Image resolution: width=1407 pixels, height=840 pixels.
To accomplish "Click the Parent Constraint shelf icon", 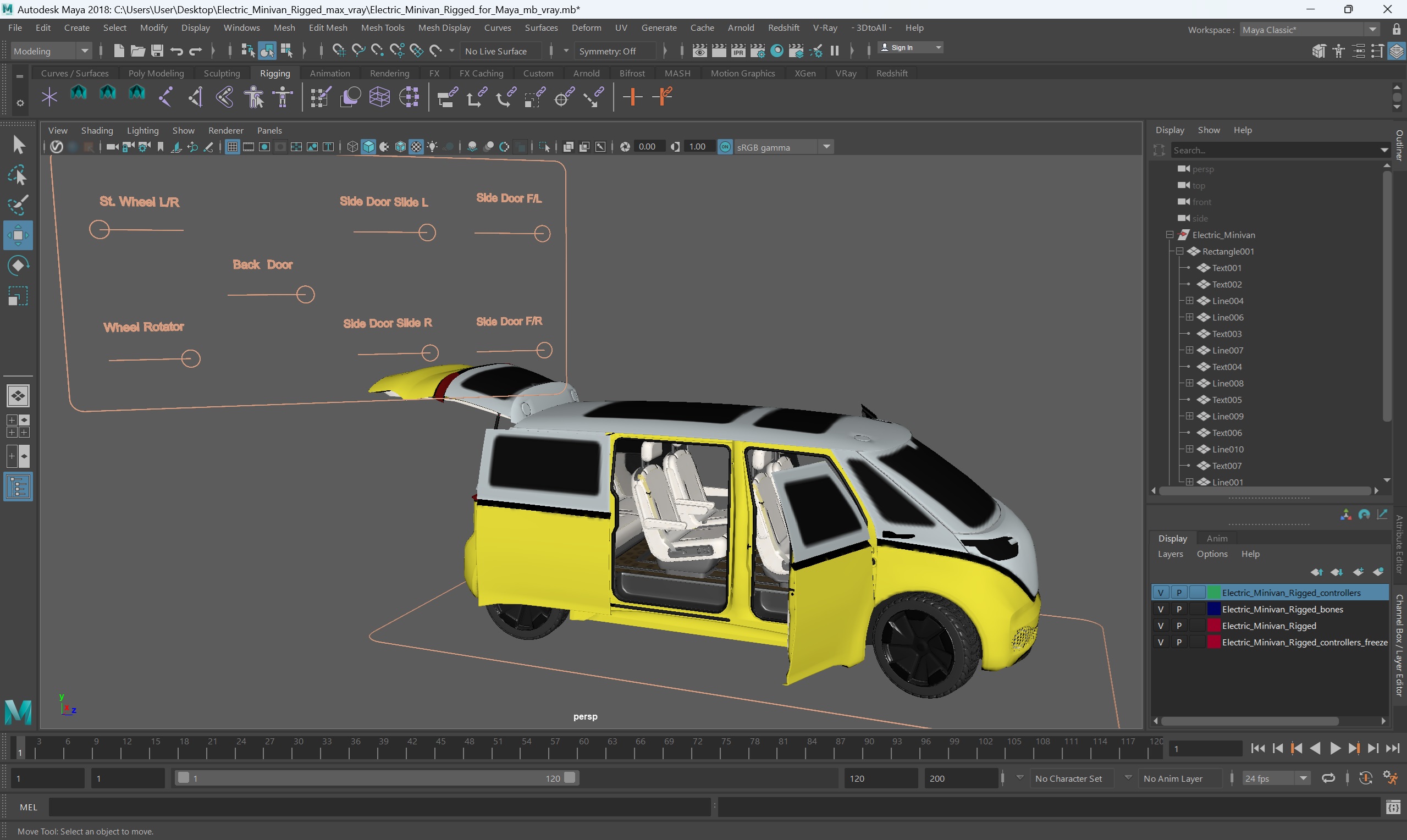I will (447, 97).
